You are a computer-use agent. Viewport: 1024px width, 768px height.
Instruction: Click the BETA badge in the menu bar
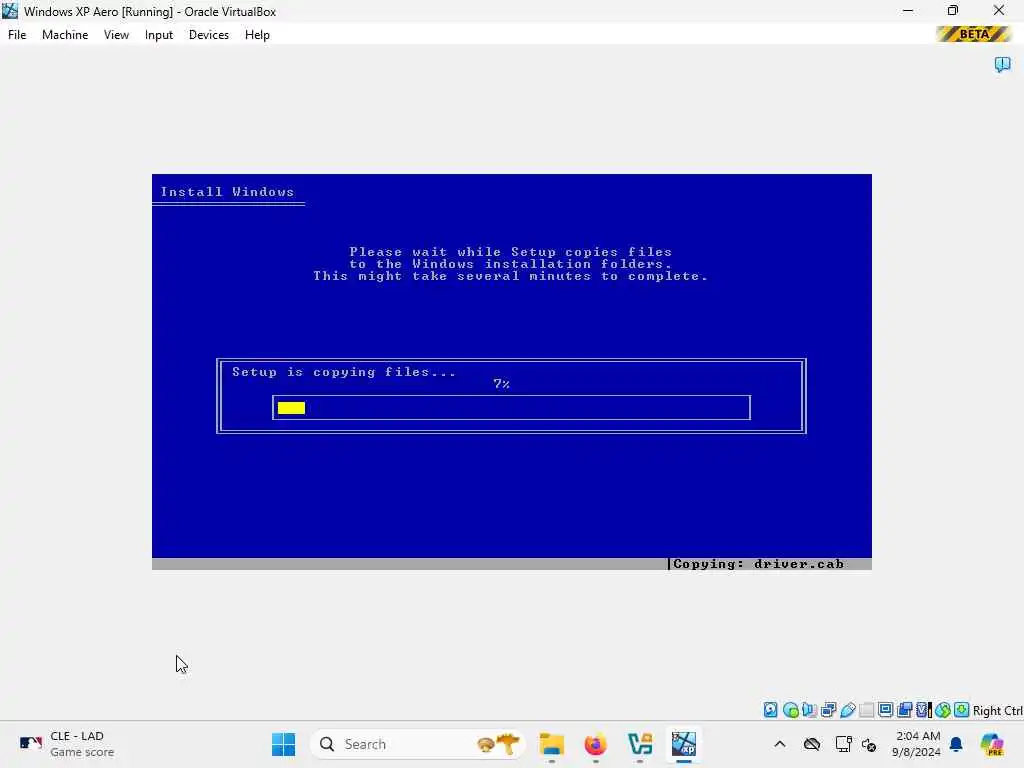pyautogui.click(x=973, y=34)
